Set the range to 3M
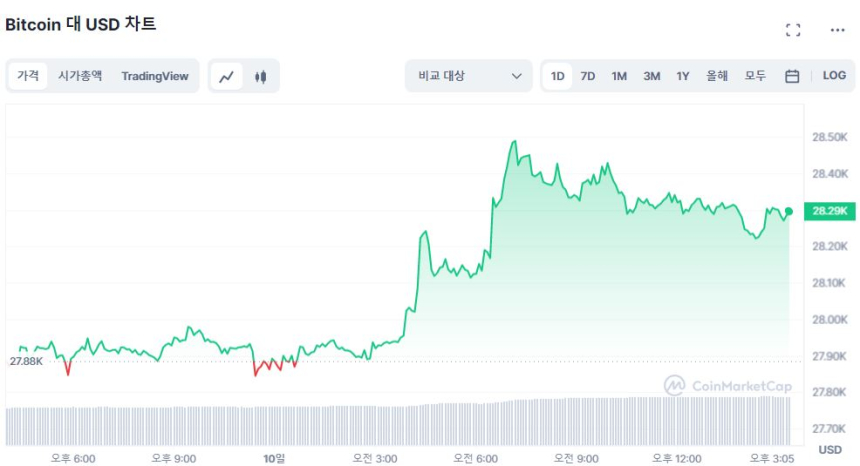This screenshot has height=466, width=860. tap(651, 76)
